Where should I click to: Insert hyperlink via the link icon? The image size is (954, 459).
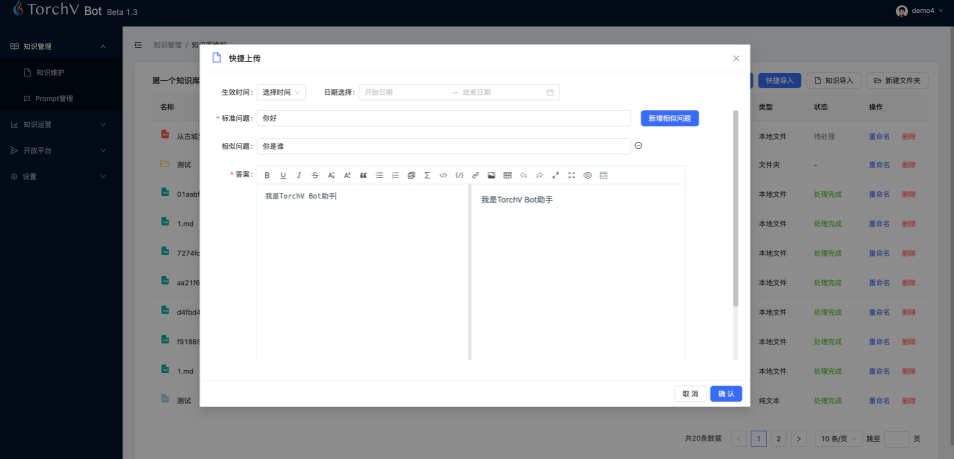coord(475,175)
